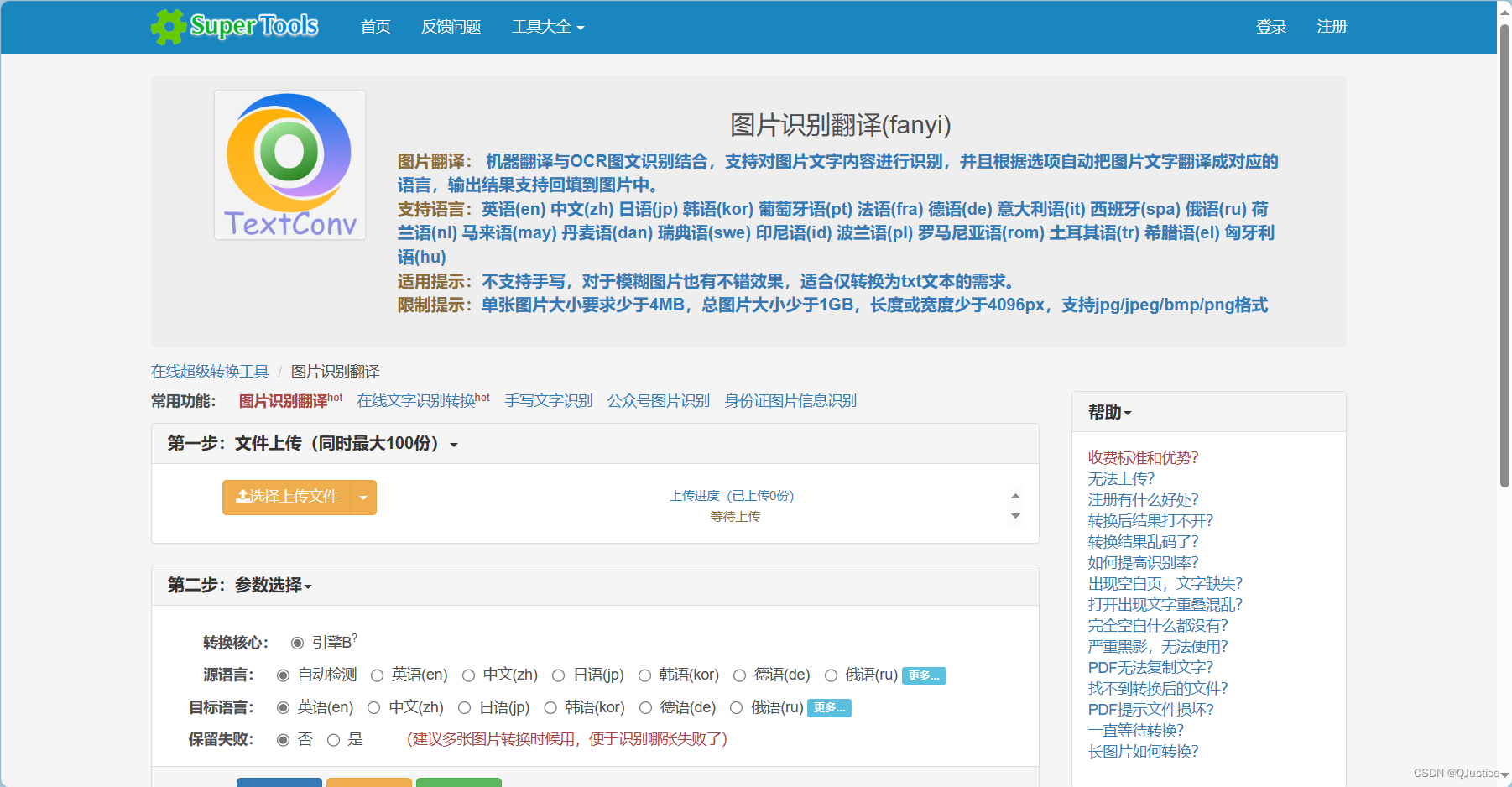
Task: Click the TextConv logo image
Action: (289, 164)
